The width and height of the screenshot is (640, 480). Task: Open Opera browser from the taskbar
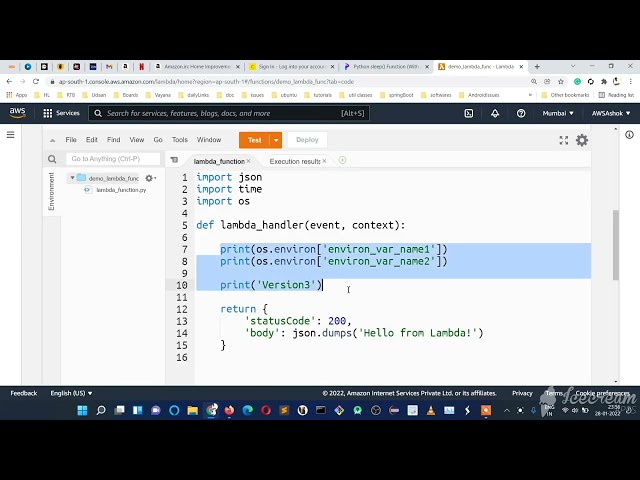tap(266, 410)
